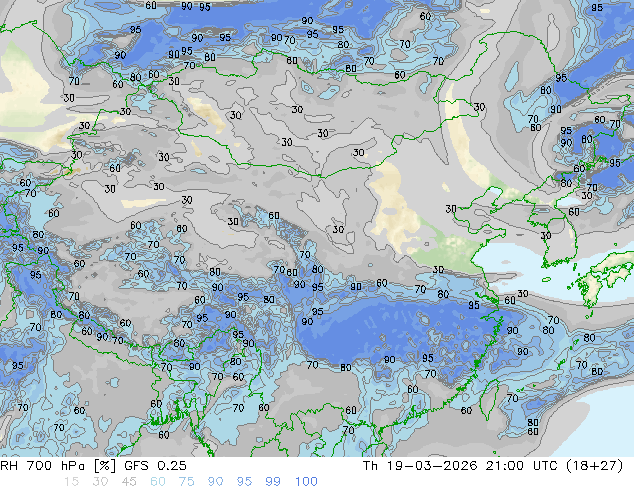
Task: Click the "(18+27)" forecast run text
Action: pyautogui.click(x=596, y=466)
